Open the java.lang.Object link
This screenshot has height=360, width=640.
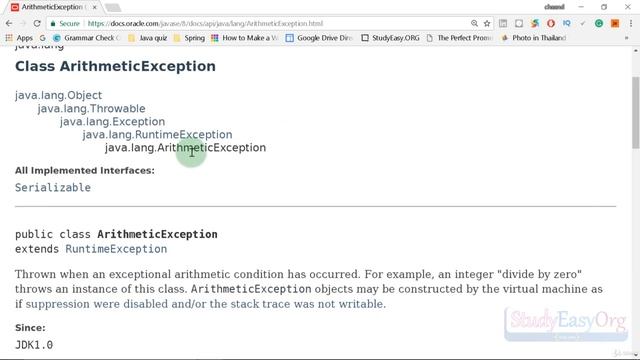pos(58,96)
